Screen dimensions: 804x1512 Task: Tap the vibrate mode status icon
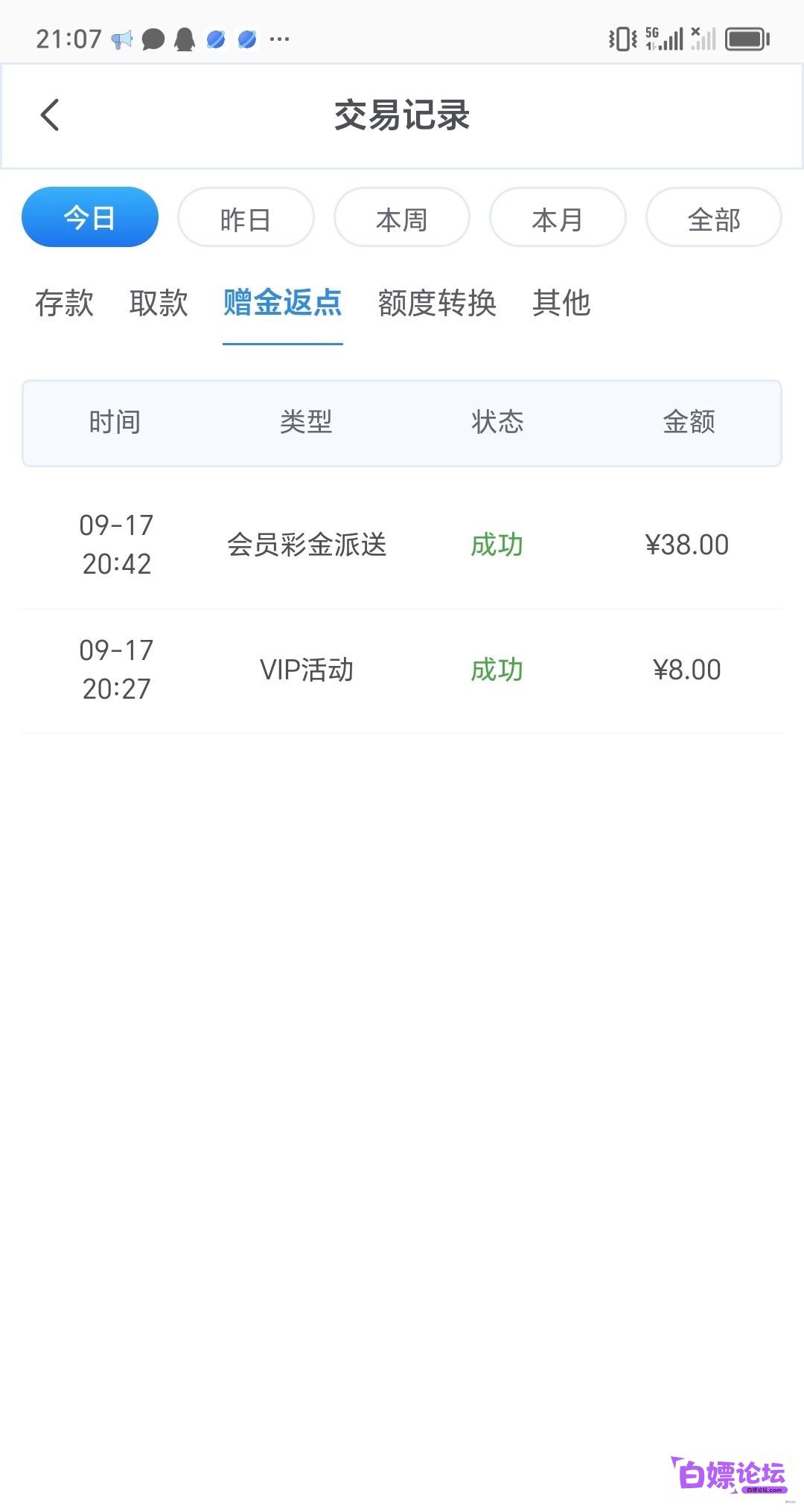pos(622,39)
